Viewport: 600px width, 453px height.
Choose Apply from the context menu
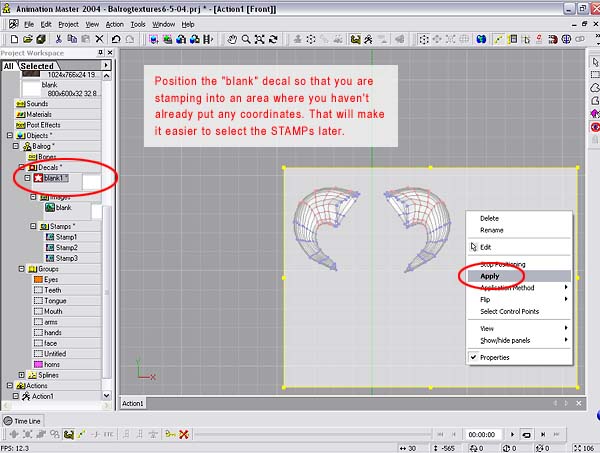(x=490, y=275)
